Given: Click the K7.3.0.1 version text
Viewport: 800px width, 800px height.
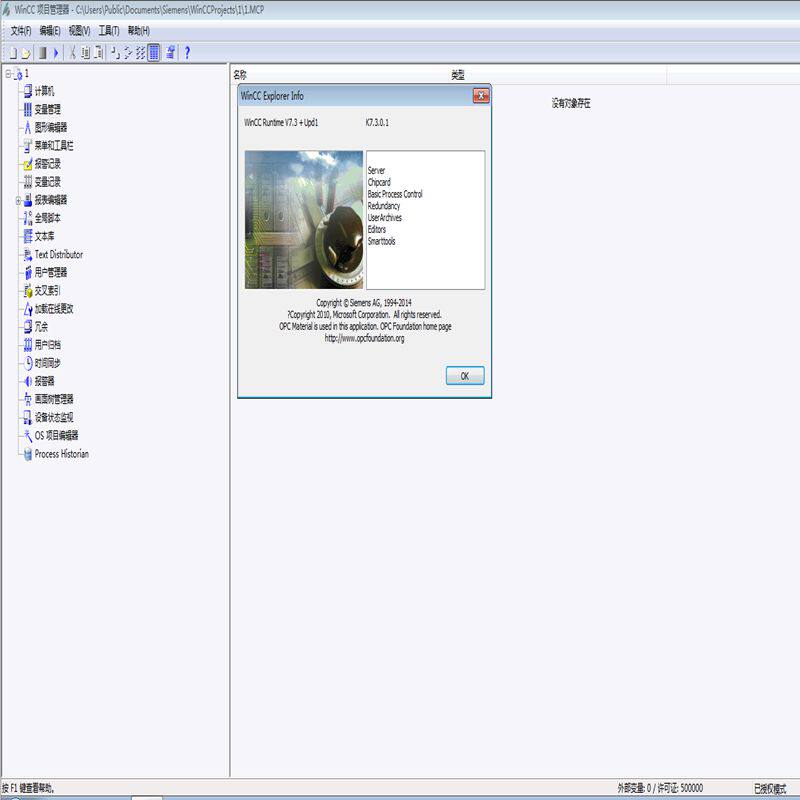Looking at the screenshot, I should pyautogui.click(x=377, y=122).
